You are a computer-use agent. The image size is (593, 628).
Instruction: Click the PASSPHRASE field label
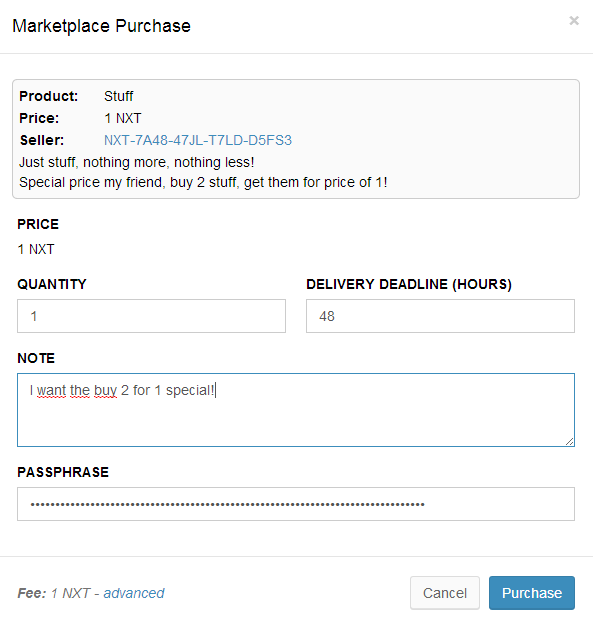point(63,472)
